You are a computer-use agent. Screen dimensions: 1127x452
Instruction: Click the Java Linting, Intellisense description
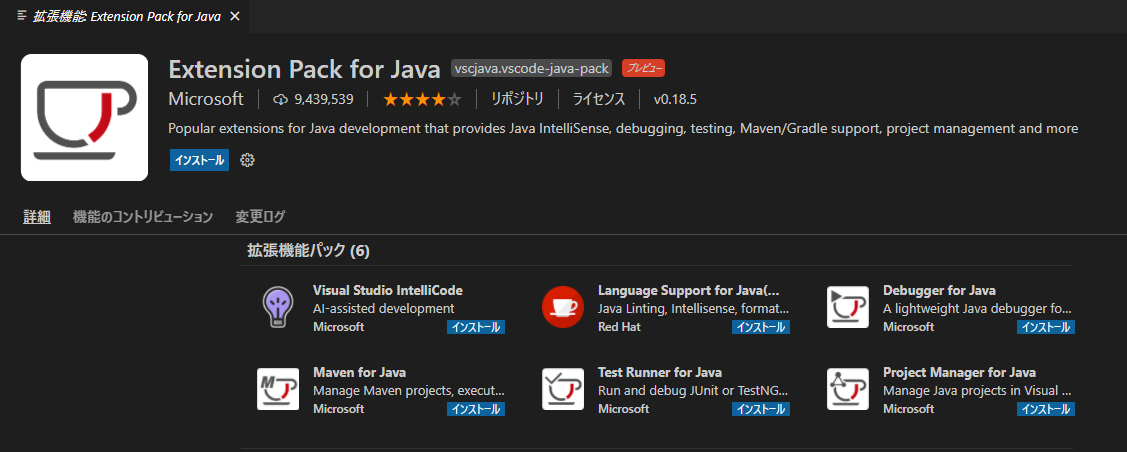coord(694,308)
